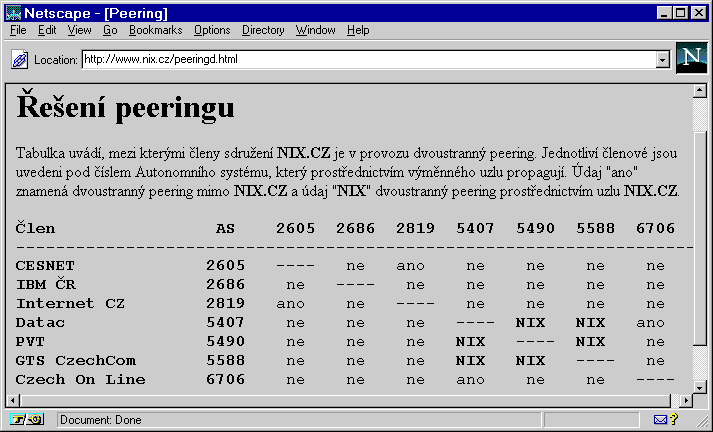713x432 pixels.
Task: Click the Netscape N logo
Action: (x=691, y=58)
